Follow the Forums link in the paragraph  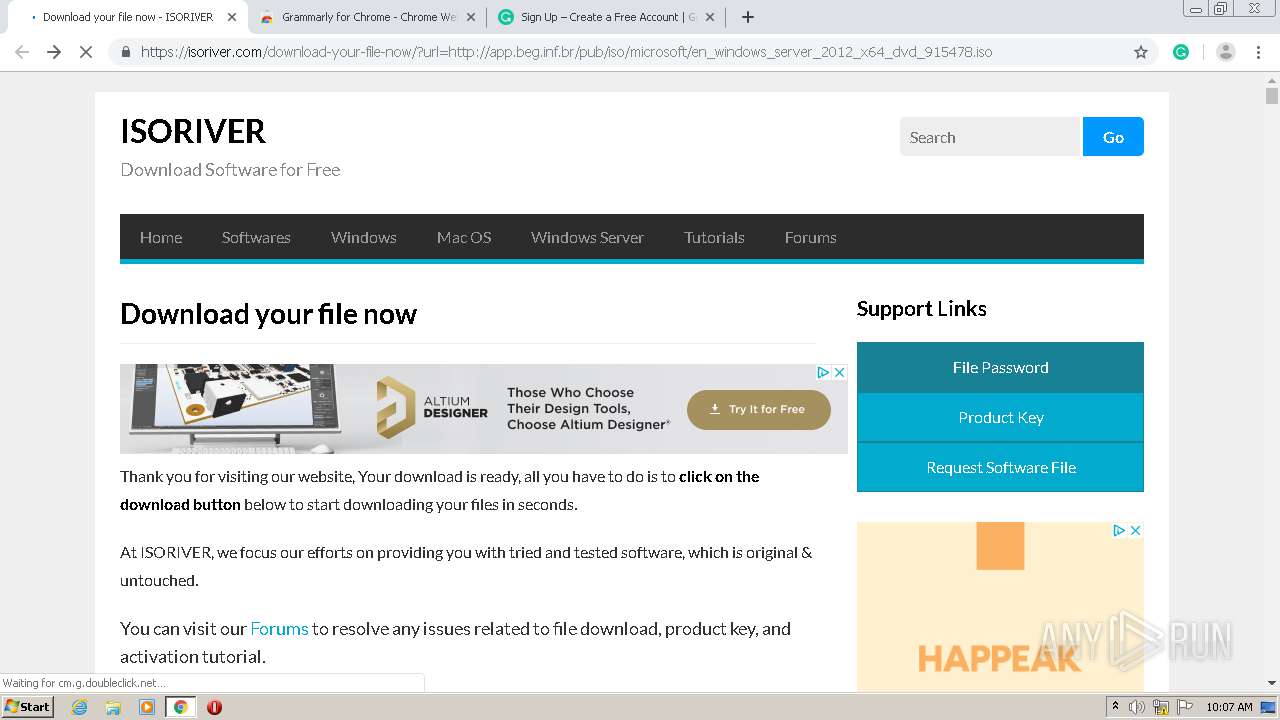[x=279, y=628]
